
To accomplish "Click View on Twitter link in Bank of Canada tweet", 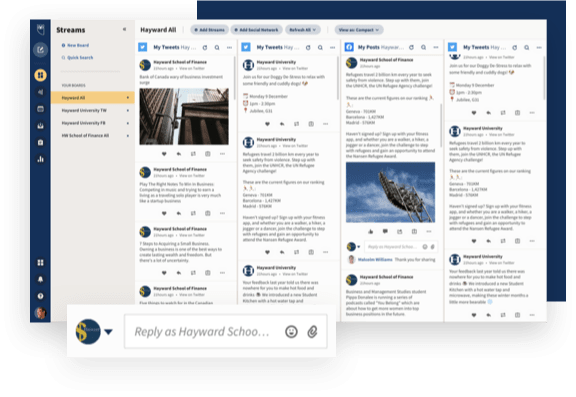I will (192, 68).
